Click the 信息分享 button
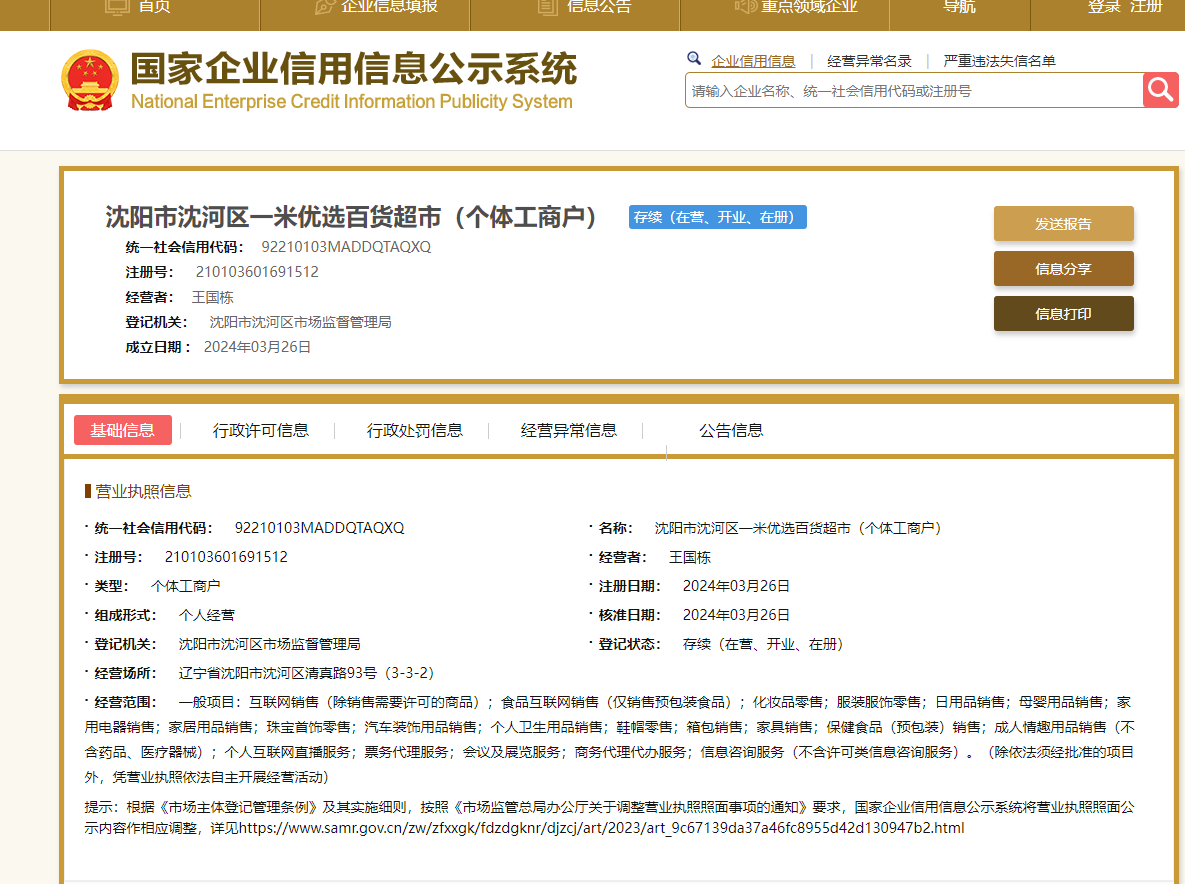Image resolution: width=1185 pixels, height=884 pixels. [x=1063, y=269]
